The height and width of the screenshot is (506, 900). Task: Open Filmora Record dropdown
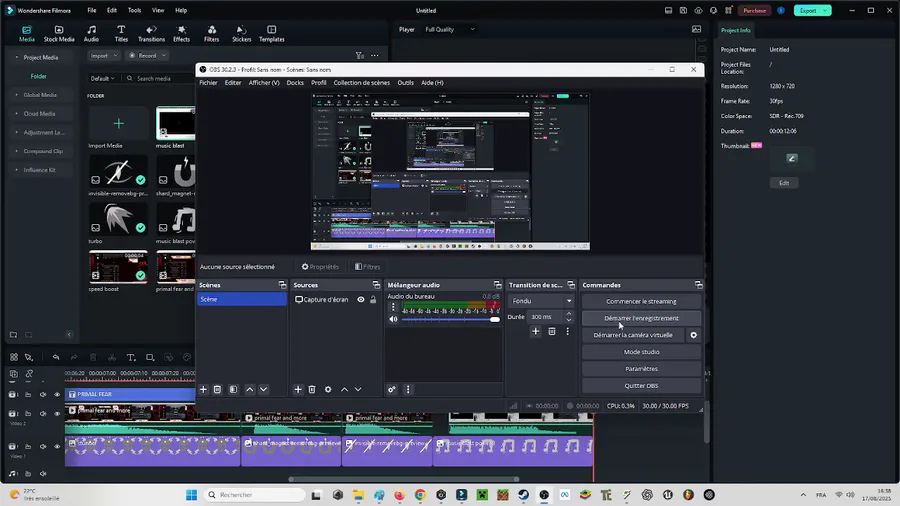pyautogui.click(x=147, y=56)
